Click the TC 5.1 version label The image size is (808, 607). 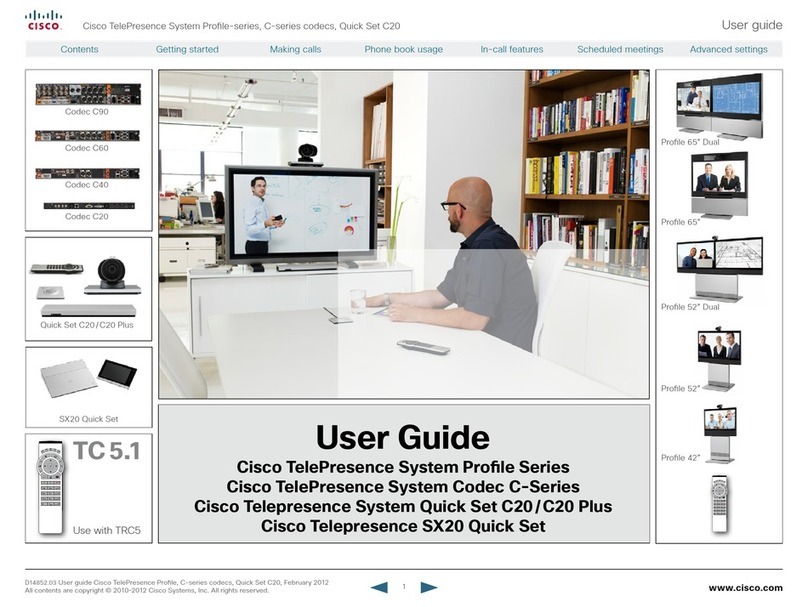107,451
